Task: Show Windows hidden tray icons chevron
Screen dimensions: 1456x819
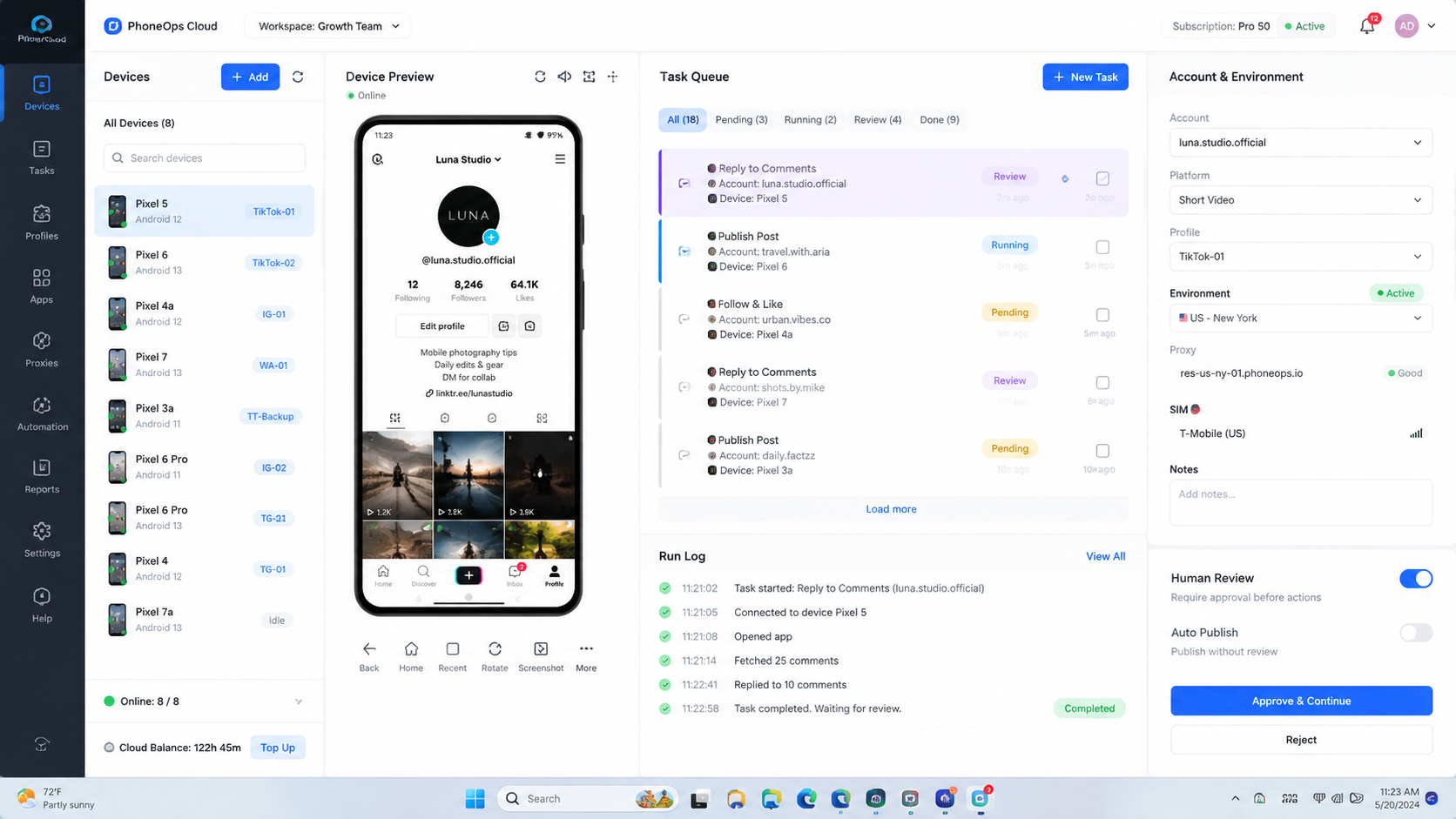Action: 1235,798
